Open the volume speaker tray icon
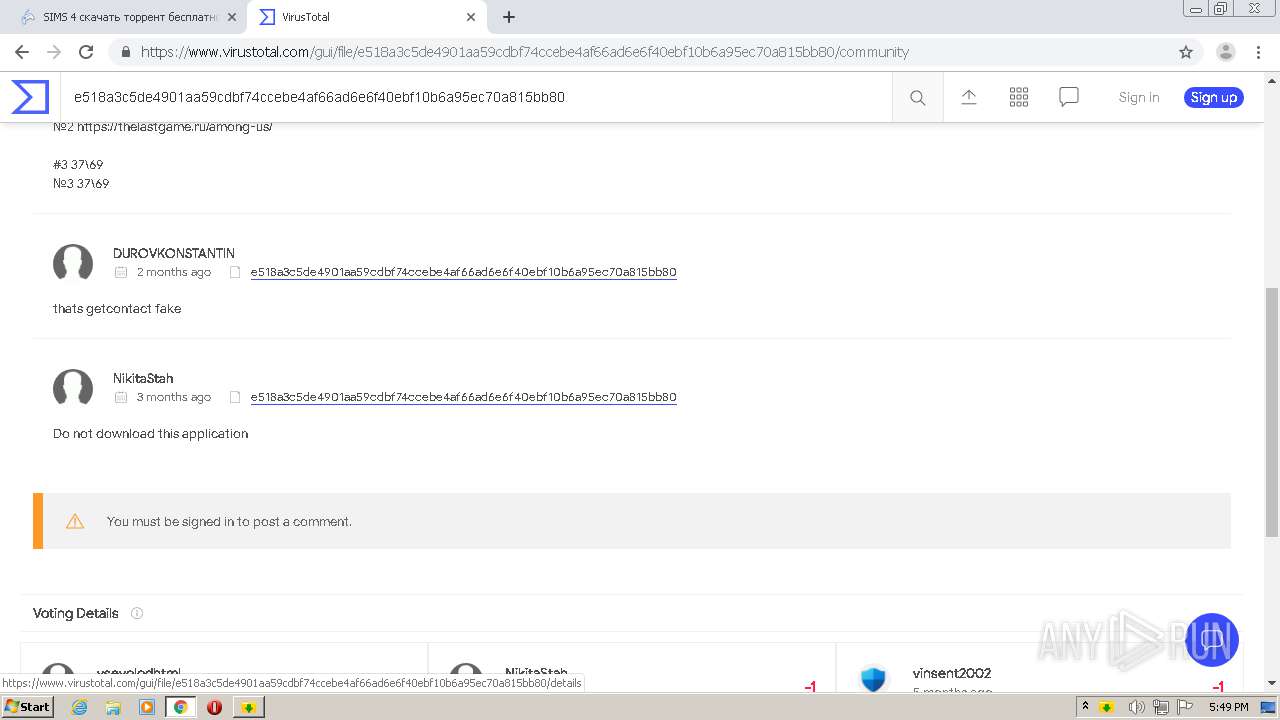Screen dimensions: 1280x720 click(1137, 707)
